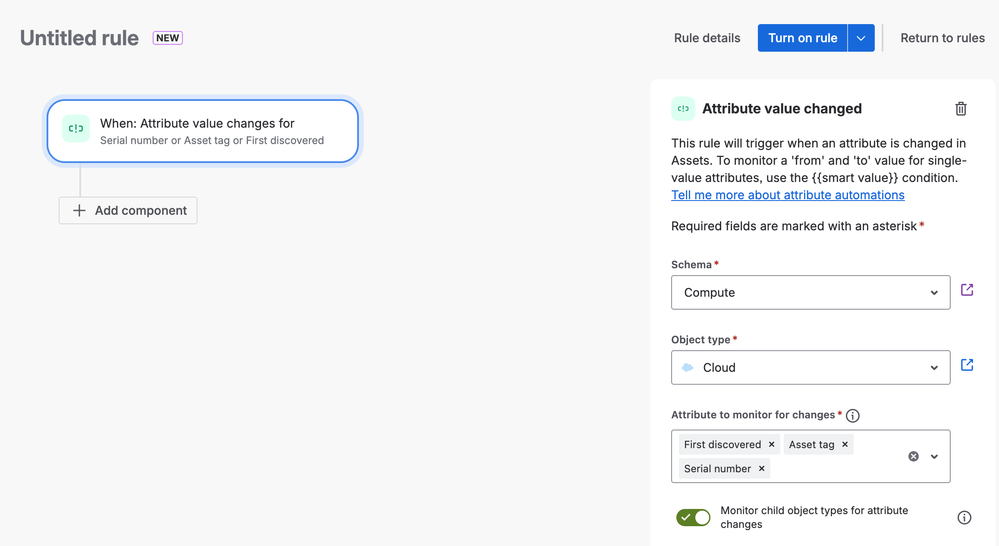Delete the Attribute value changed trigger via trash icon

961,109
